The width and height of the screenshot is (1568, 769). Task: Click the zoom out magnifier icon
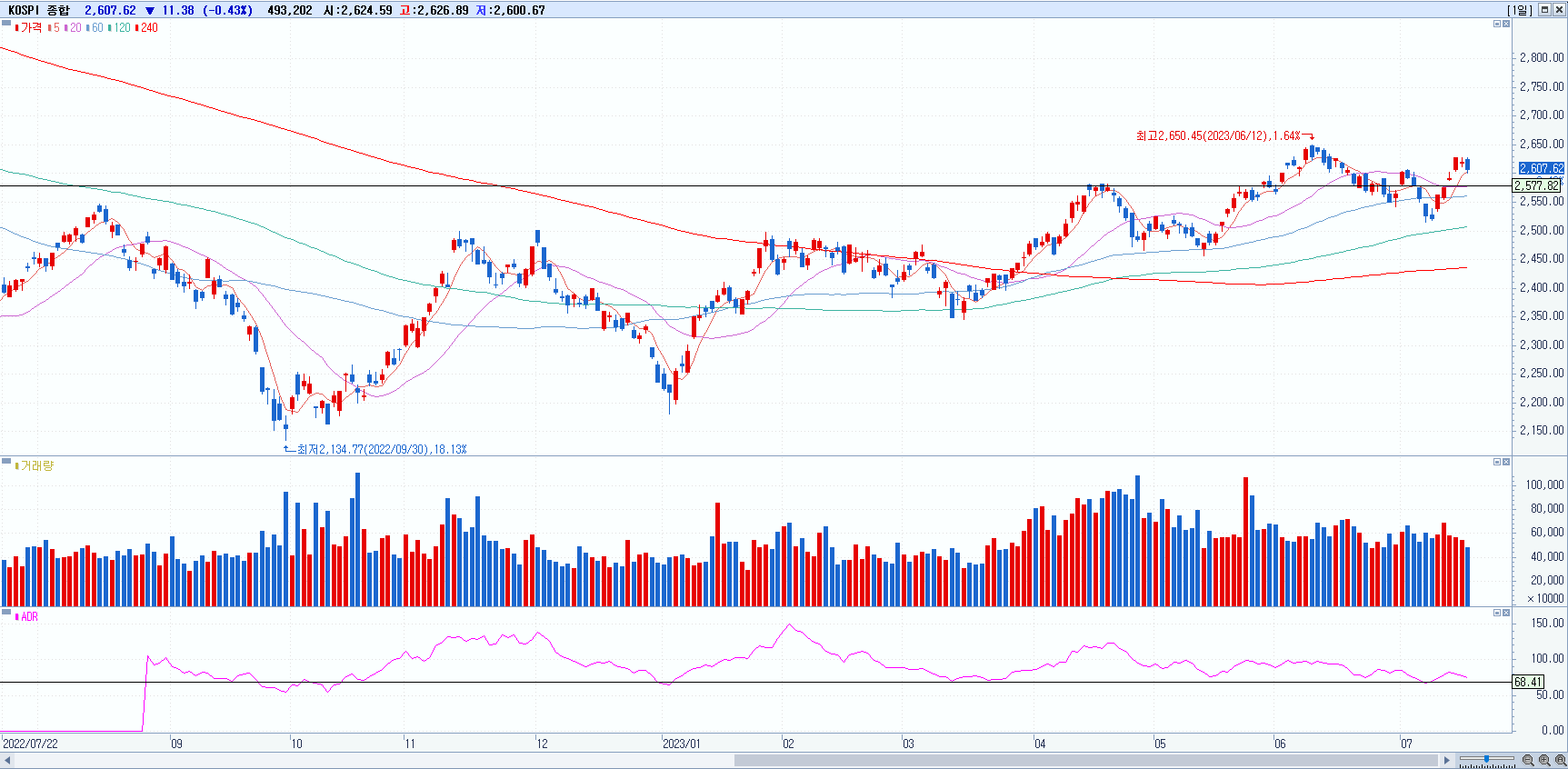1528,760
